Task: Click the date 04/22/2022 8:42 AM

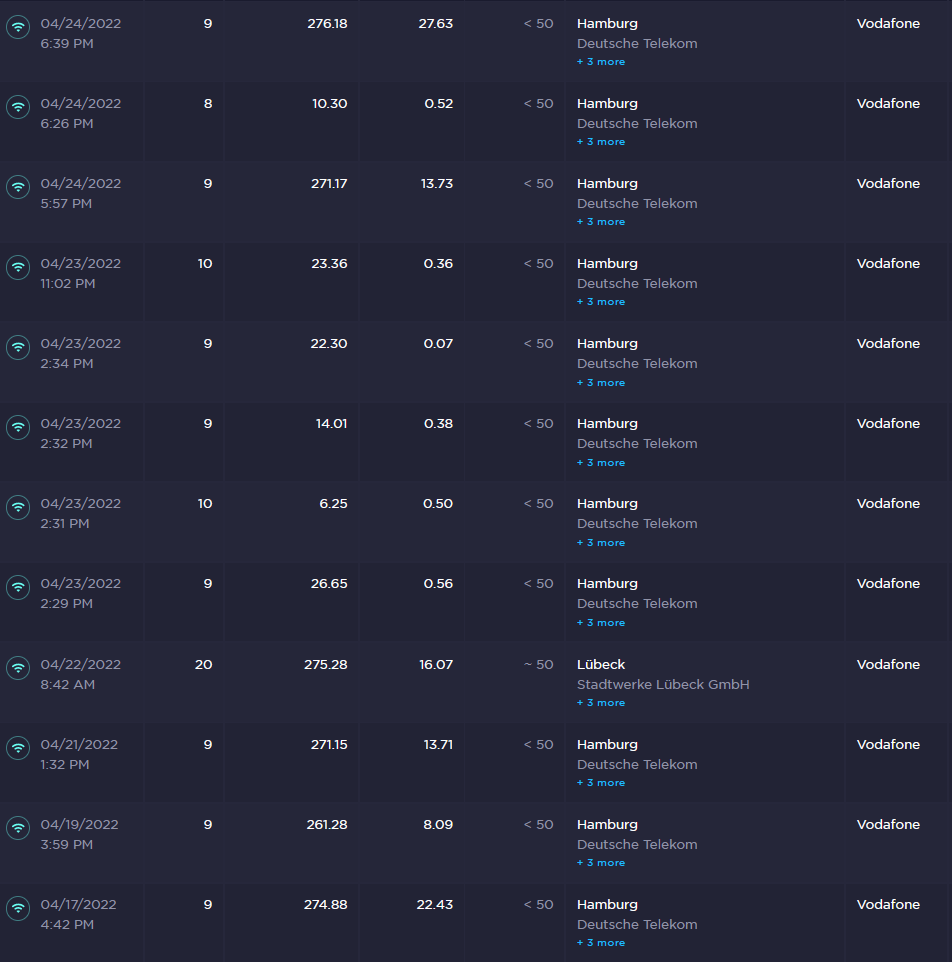Action: coord(80,675)
